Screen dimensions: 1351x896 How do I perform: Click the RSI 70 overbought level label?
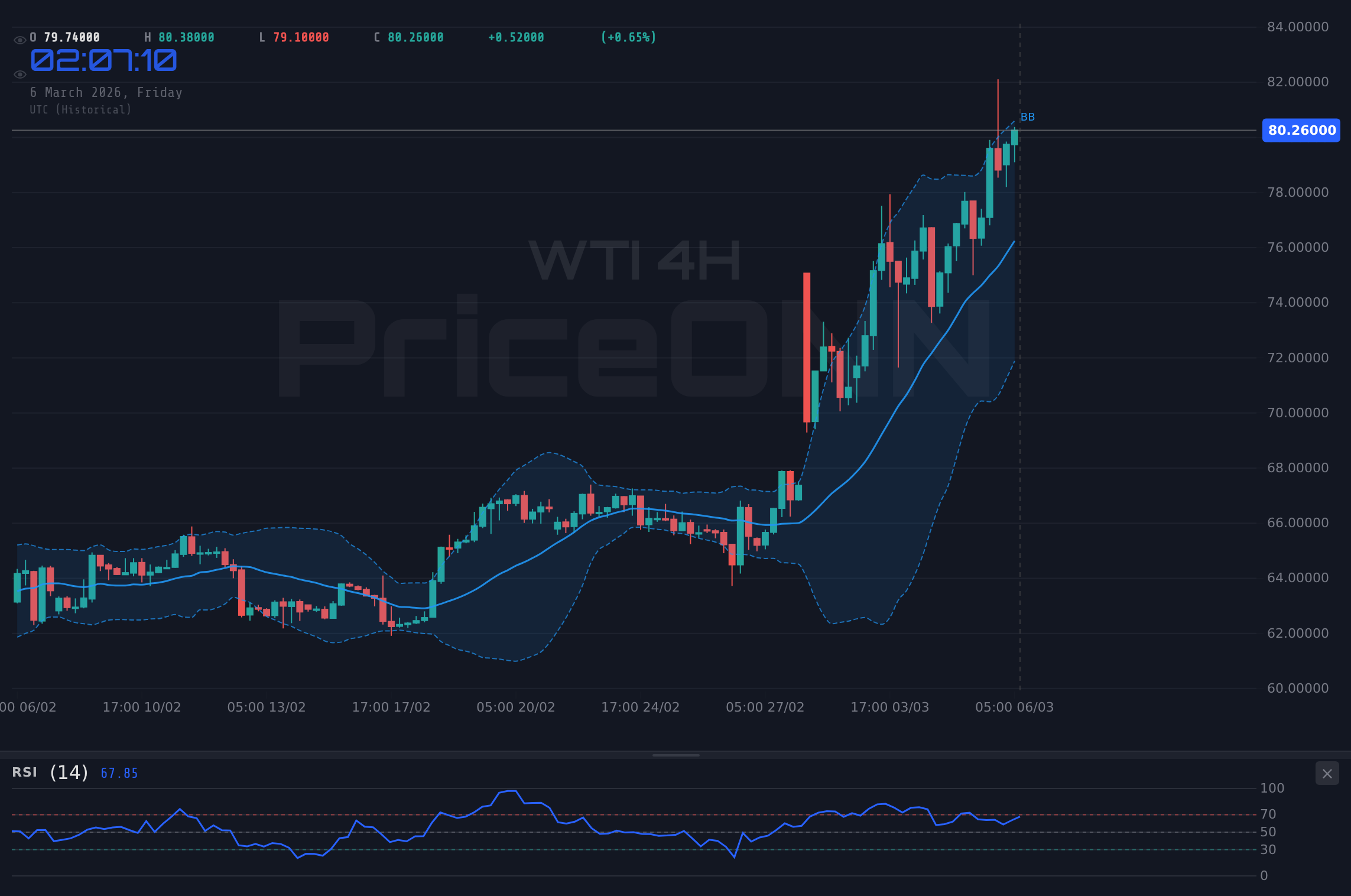pos(1268,814)
